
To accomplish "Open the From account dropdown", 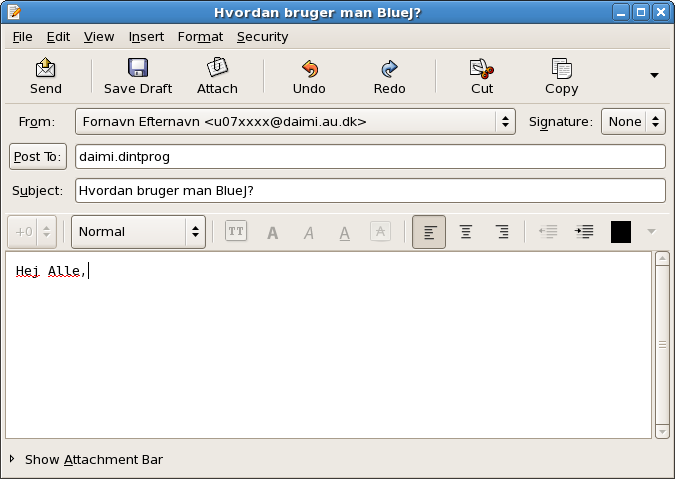I will click(x=295, y=122).
